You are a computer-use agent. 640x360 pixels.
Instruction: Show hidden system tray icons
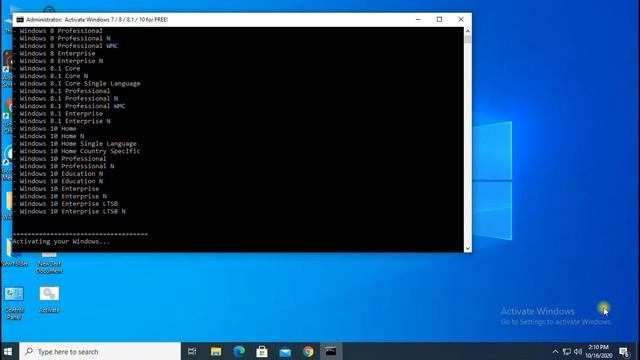[x=555, y=352]
